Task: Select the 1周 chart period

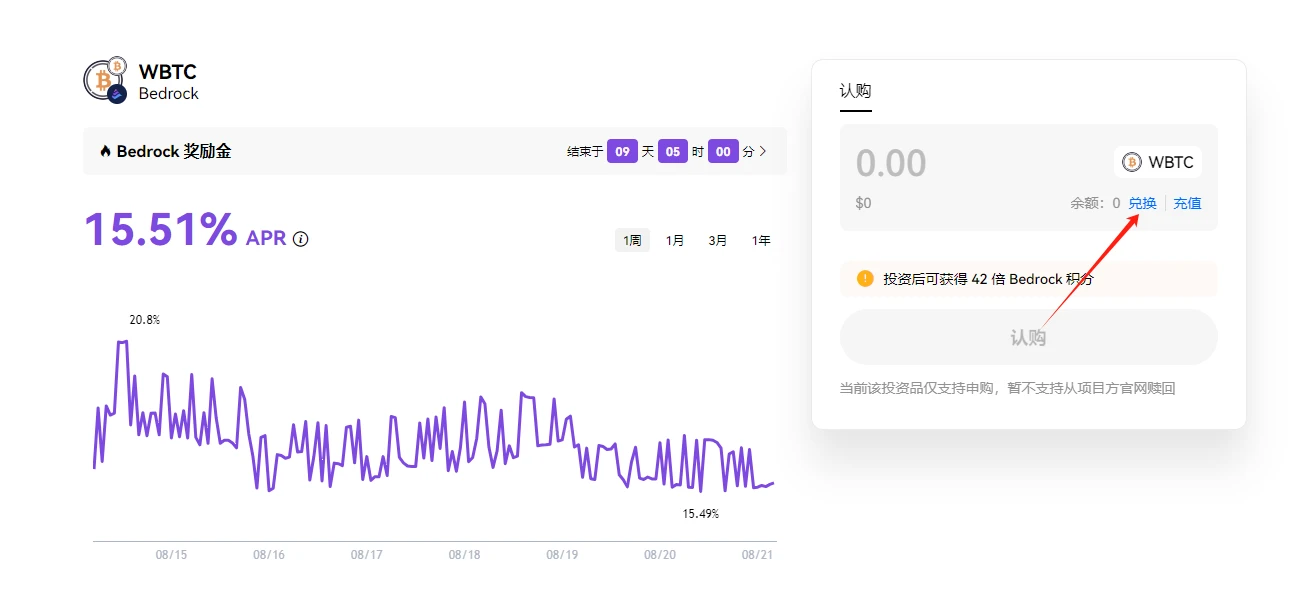Action: pos(631,240)
